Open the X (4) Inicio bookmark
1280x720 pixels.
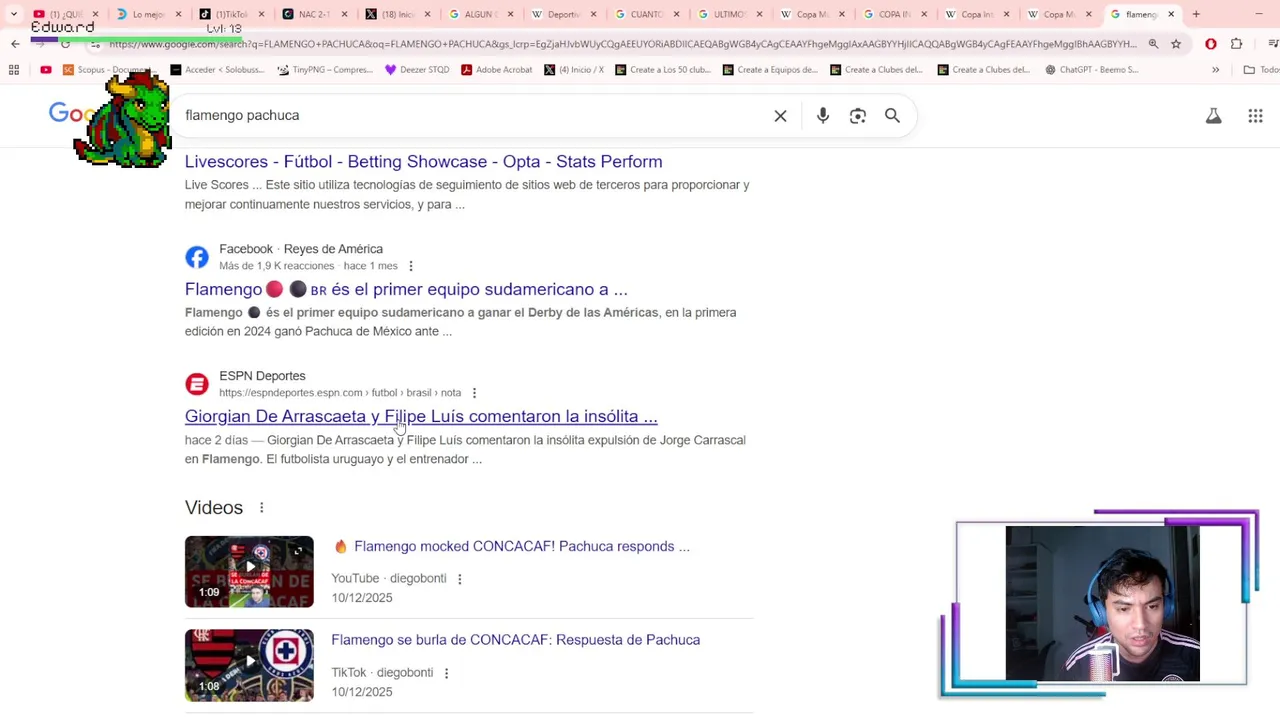(x=575, y=70)
